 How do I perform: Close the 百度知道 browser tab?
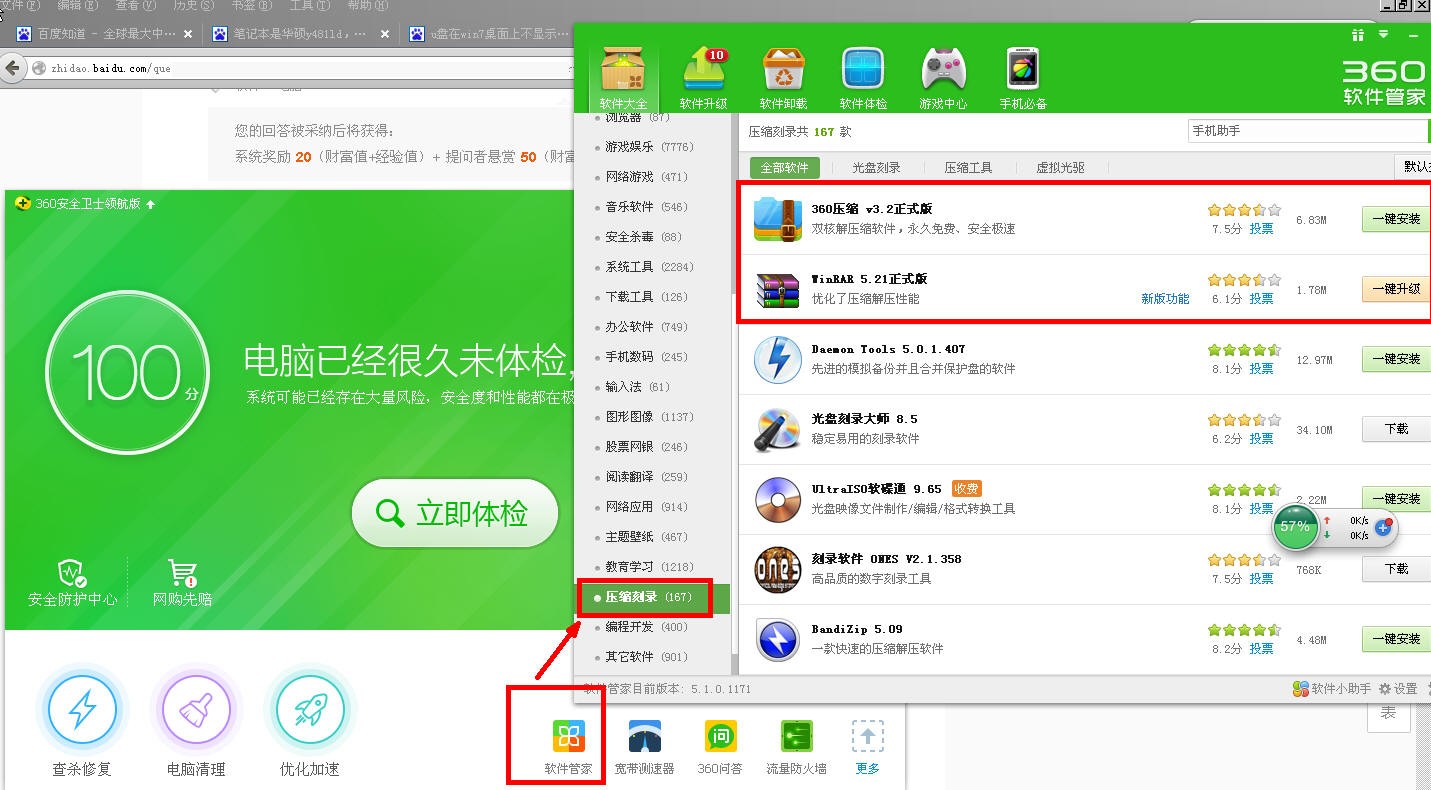coord(187,34)
